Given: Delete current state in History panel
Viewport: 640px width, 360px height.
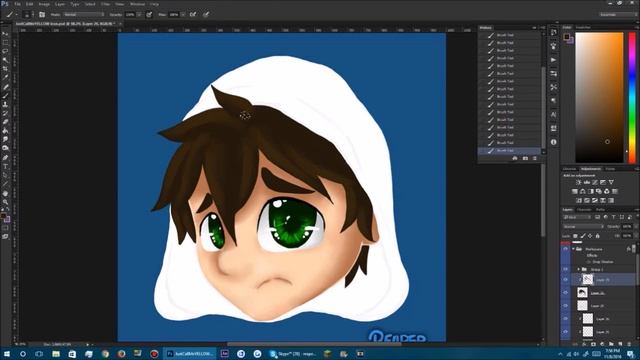Looking at the screenshot, I should (x=535, y=158).
